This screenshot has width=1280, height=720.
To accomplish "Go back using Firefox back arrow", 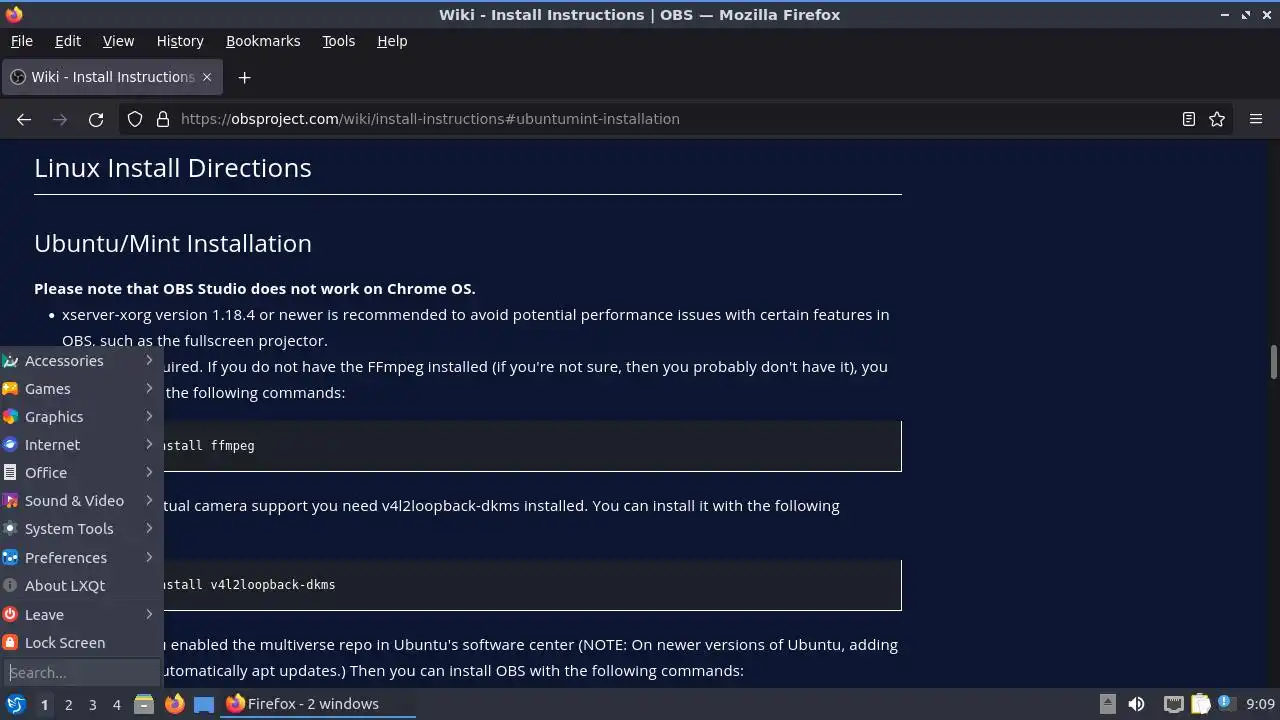I will click(24, 119).
